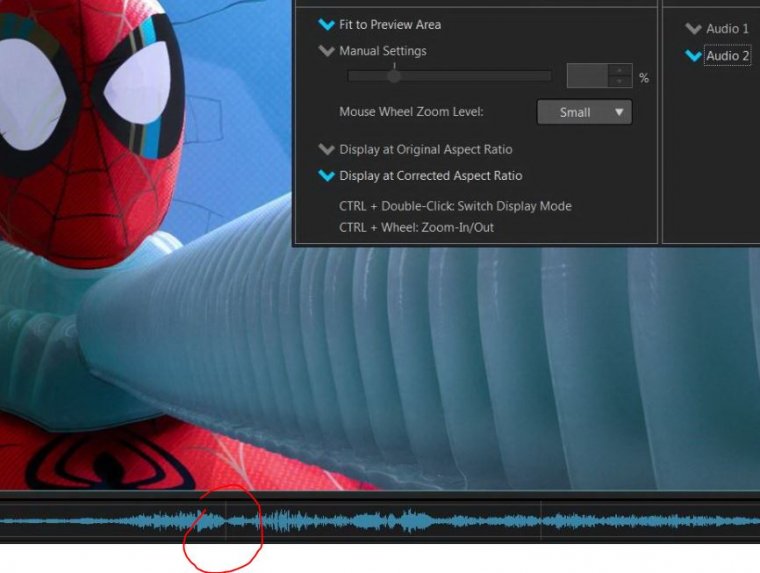760x573 pixels.
Task: Choose the Audio 2 track
Action: tap(717, 56)
